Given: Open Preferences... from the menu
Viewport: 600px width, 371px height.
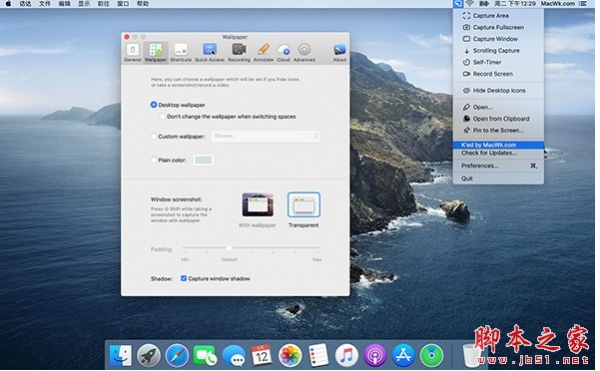Looking at the screenshot, I should point(498,166).
